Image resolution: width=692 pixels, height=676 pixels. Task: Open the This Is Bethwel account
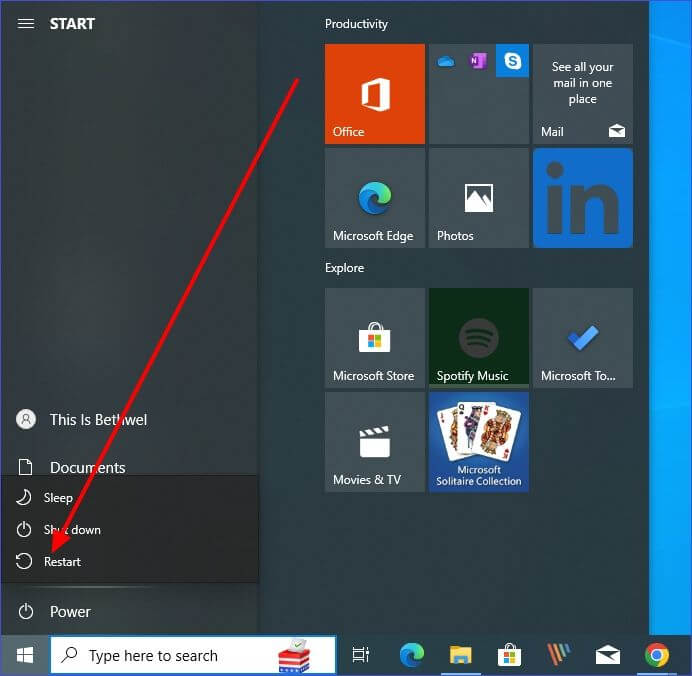[x=129, y=419]
